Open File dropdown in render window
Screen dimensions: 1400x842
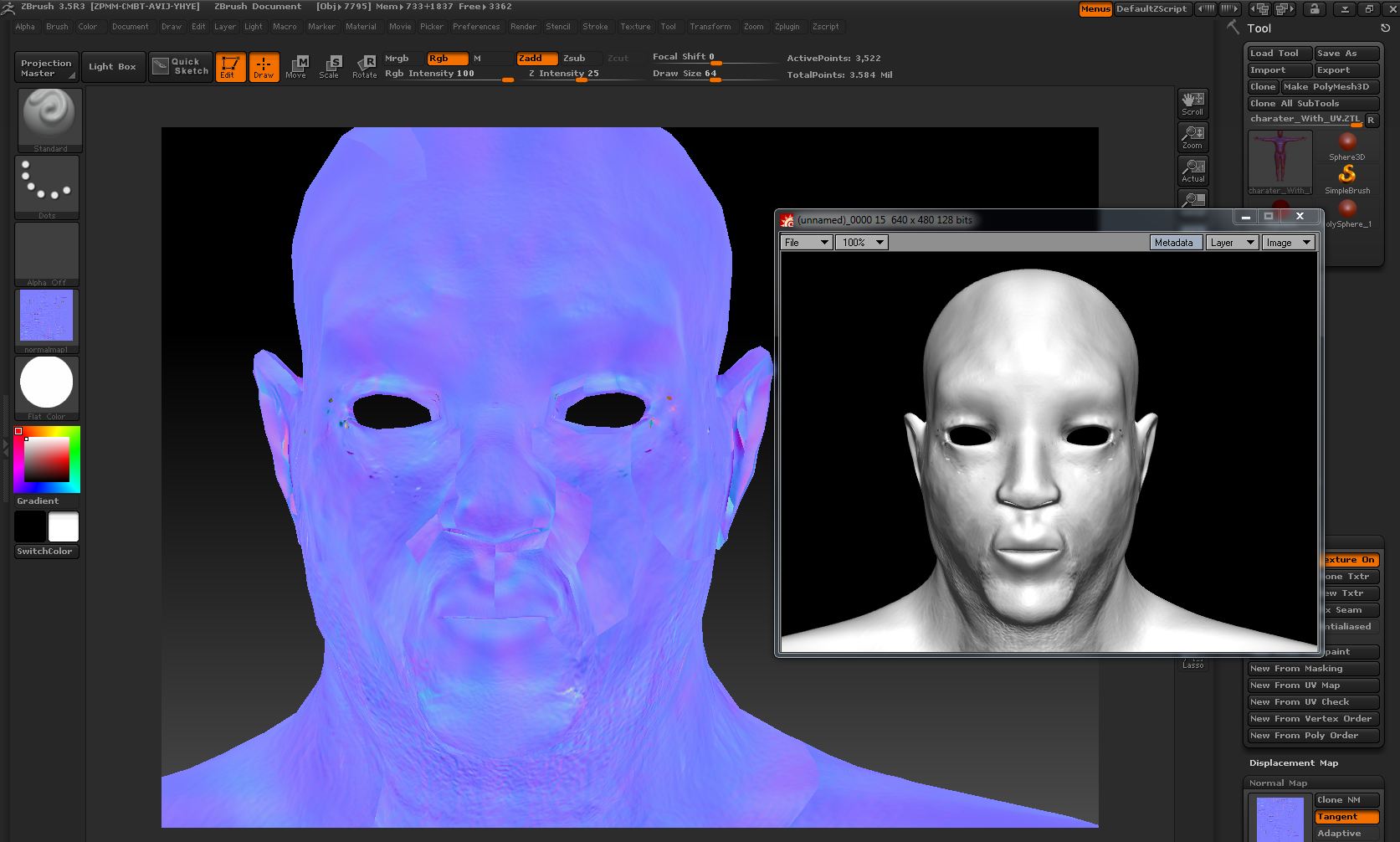click(806, 243)
